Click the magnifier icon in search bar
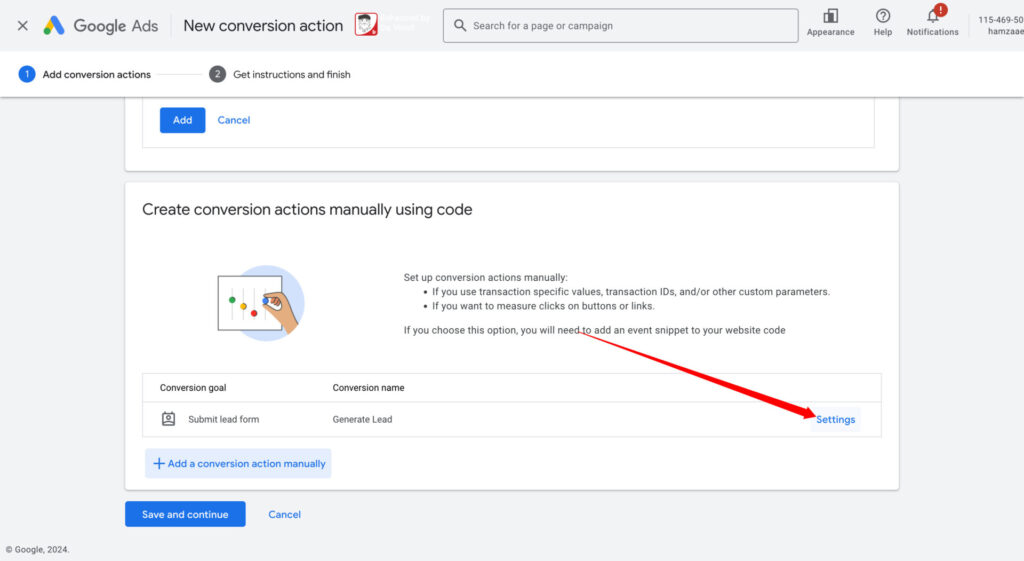This screenshot has height=561, width=1024. pos(460,26)
